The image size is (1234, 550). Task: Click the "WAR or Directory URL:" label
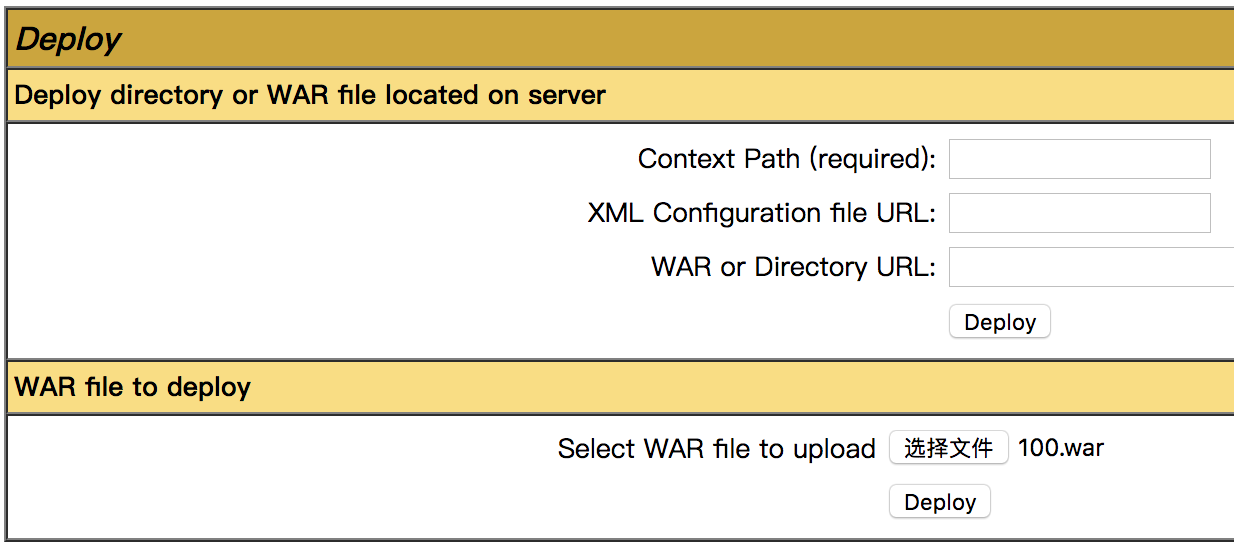793,267
